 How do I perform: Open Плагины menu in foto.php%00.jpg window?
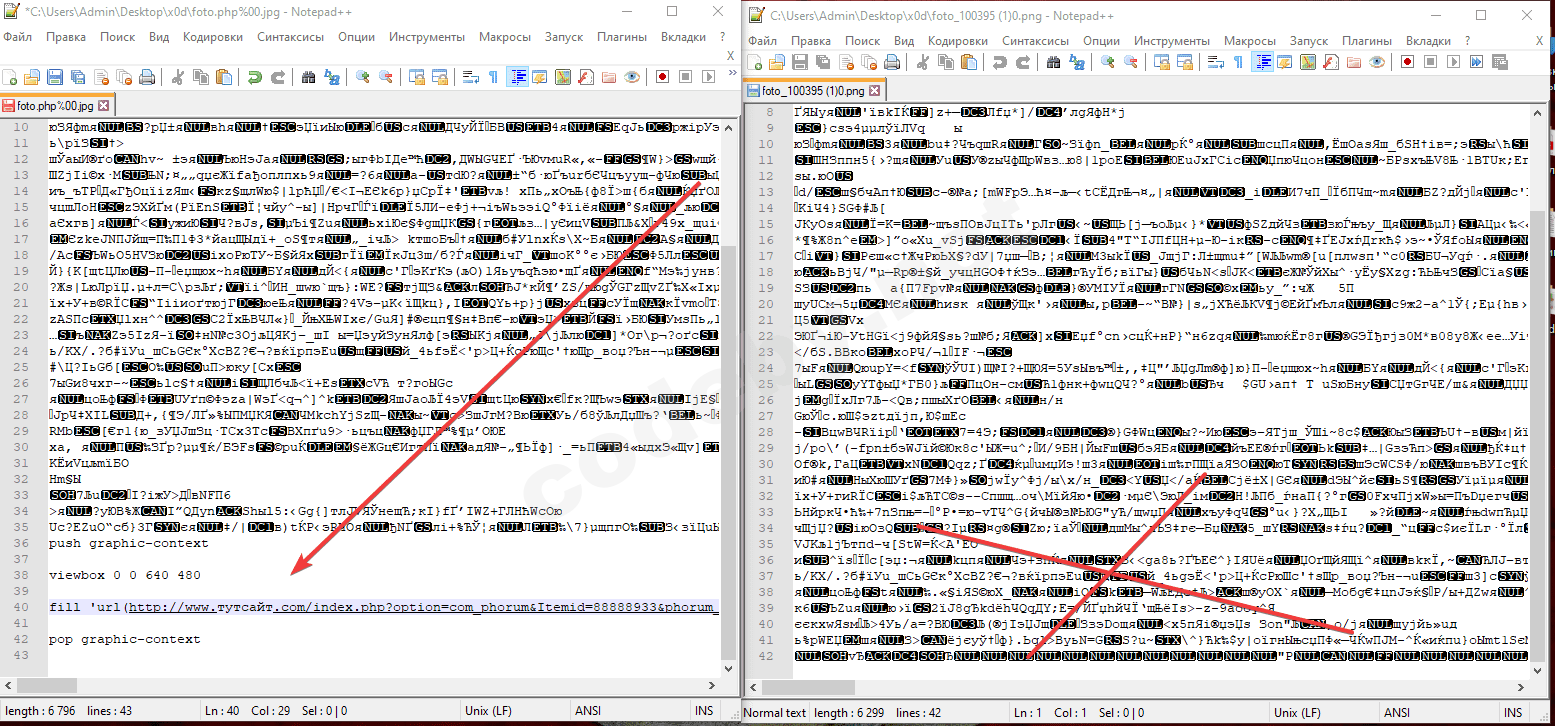click(x=621, y=37)
